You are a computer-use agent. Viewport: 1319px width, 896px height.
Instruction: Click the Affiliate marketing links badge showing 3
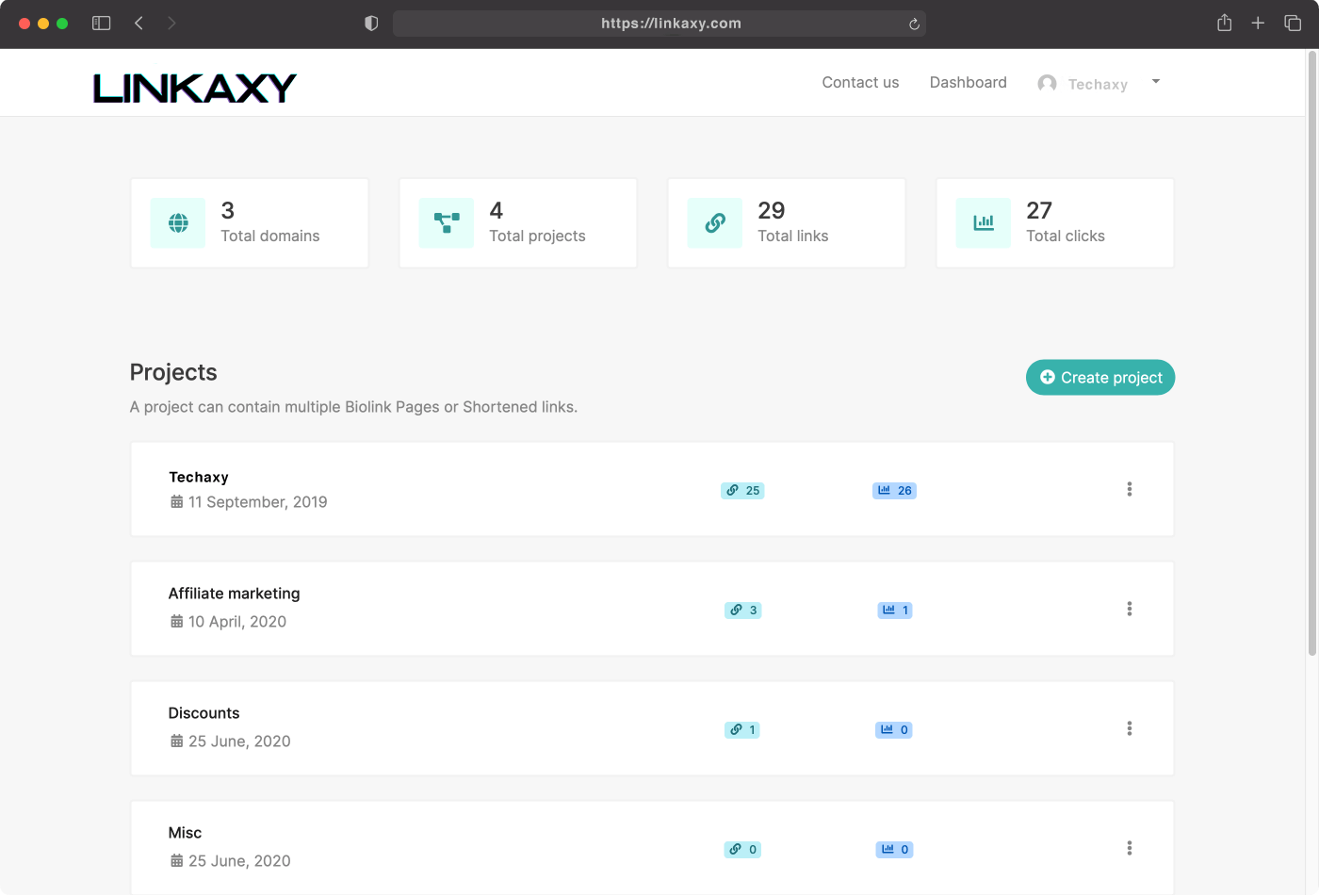(743, 611)
